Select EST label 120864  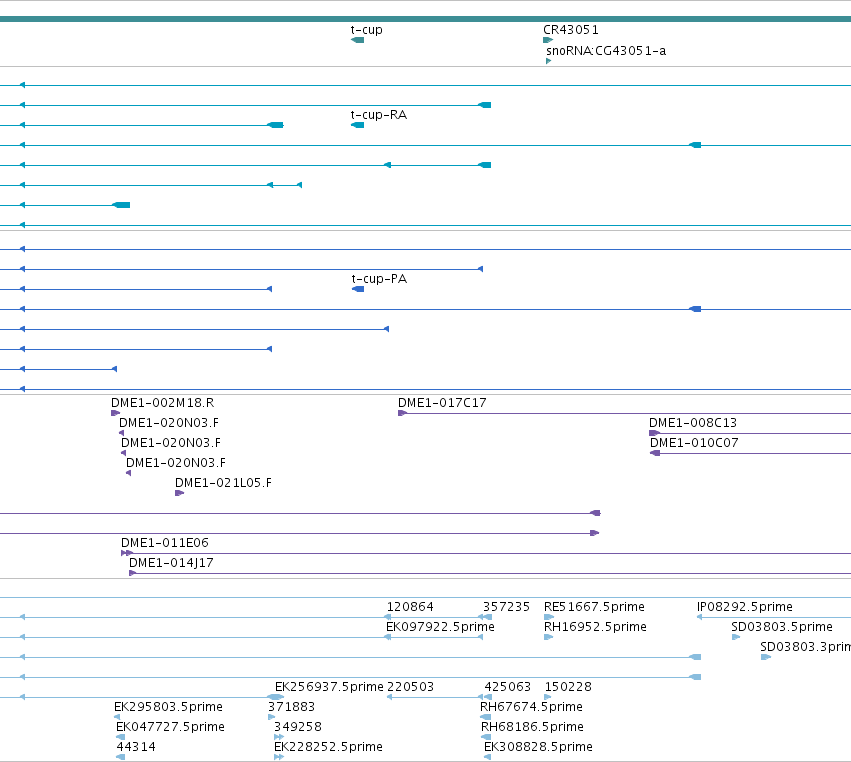tap(410, 607)
